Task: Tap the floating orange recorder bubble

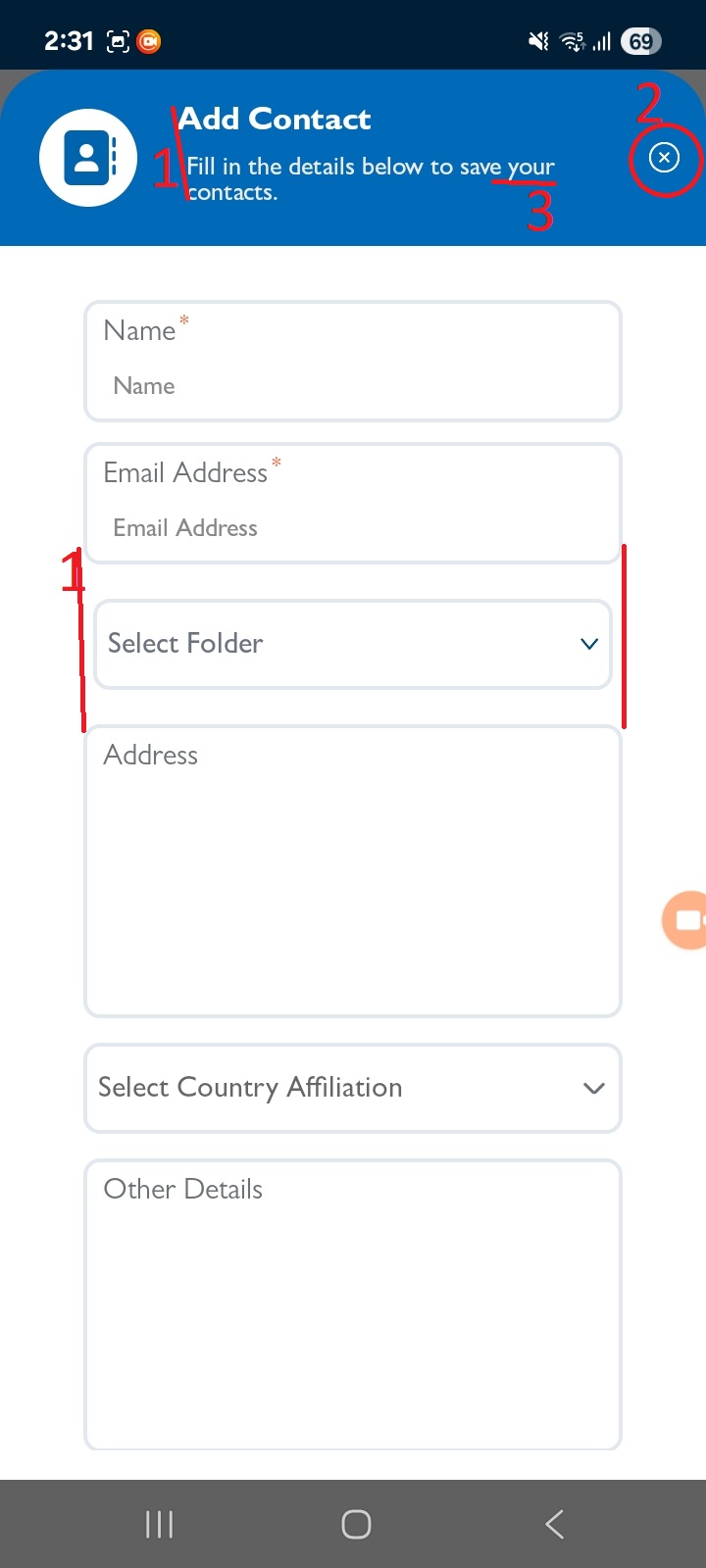Action: pos(685,920)
